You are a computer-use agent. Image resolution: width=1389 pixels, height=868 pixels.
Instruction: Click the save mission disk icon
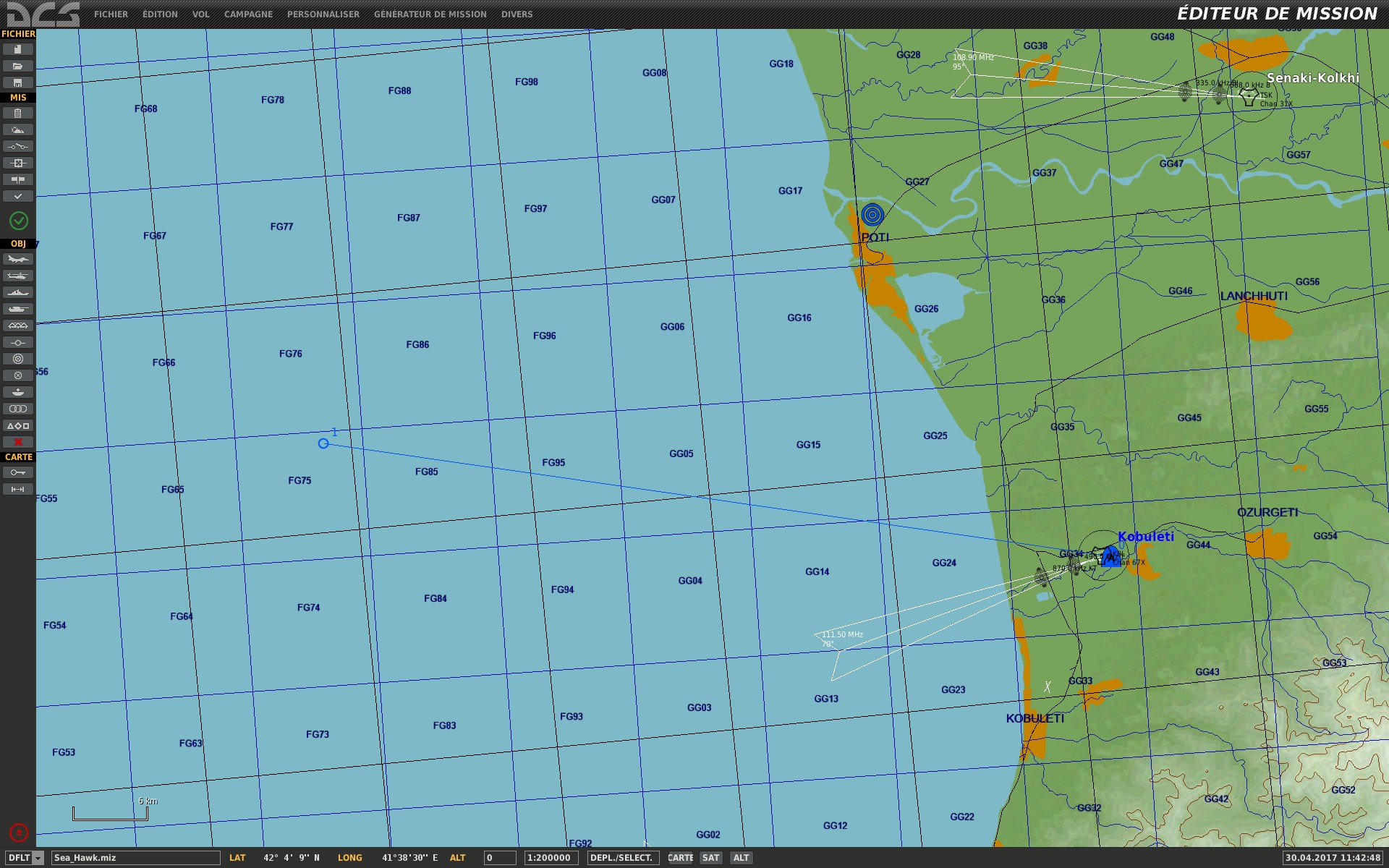18,82
